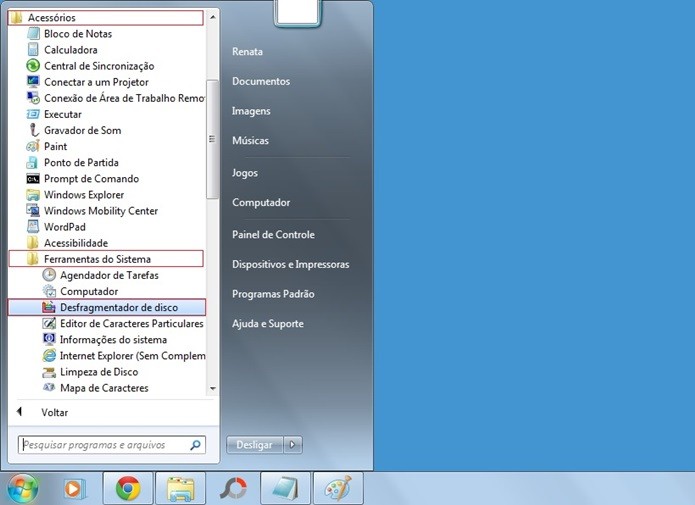Open Músicas from the right pane

point(250,141)
